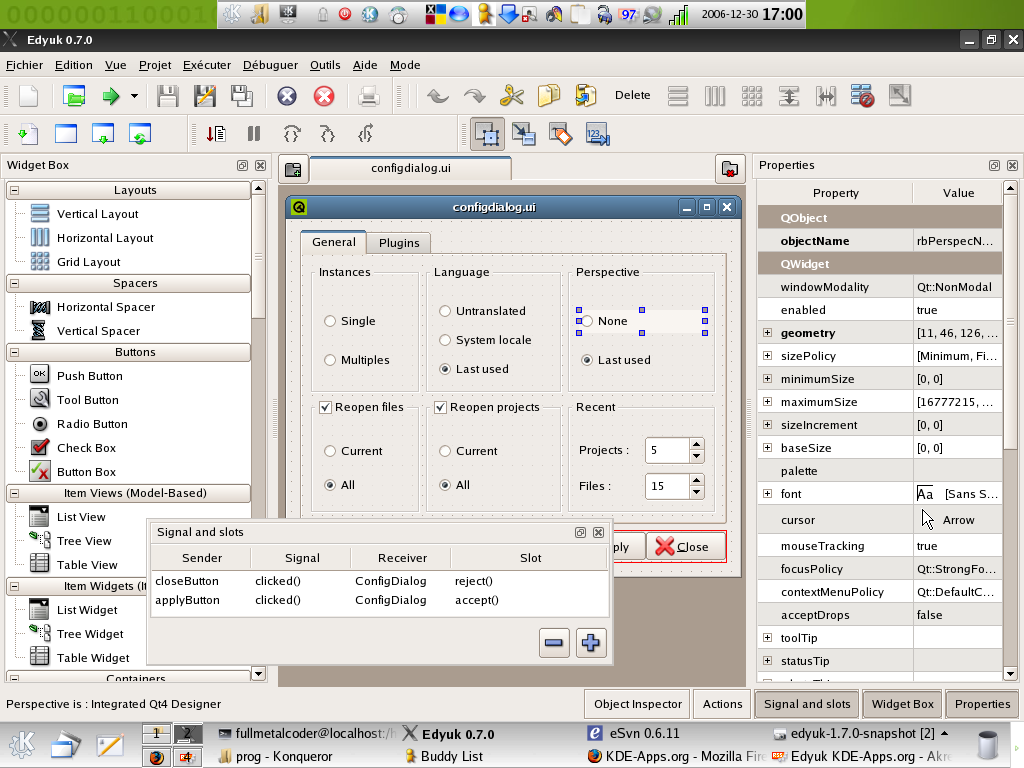
Task: Select the Edit Widgets mode icon
Action: [487, 135]
